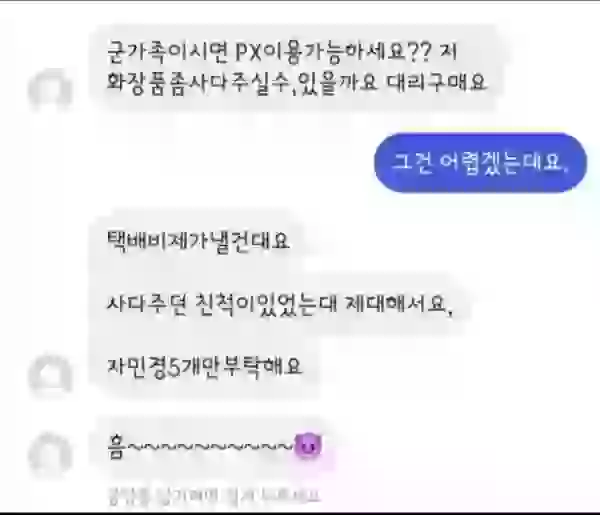This screenshot has width=600, height=515.
Task: Select the 자민경5개만부탁해요 message bubble
Action: (x=204, y=367)
